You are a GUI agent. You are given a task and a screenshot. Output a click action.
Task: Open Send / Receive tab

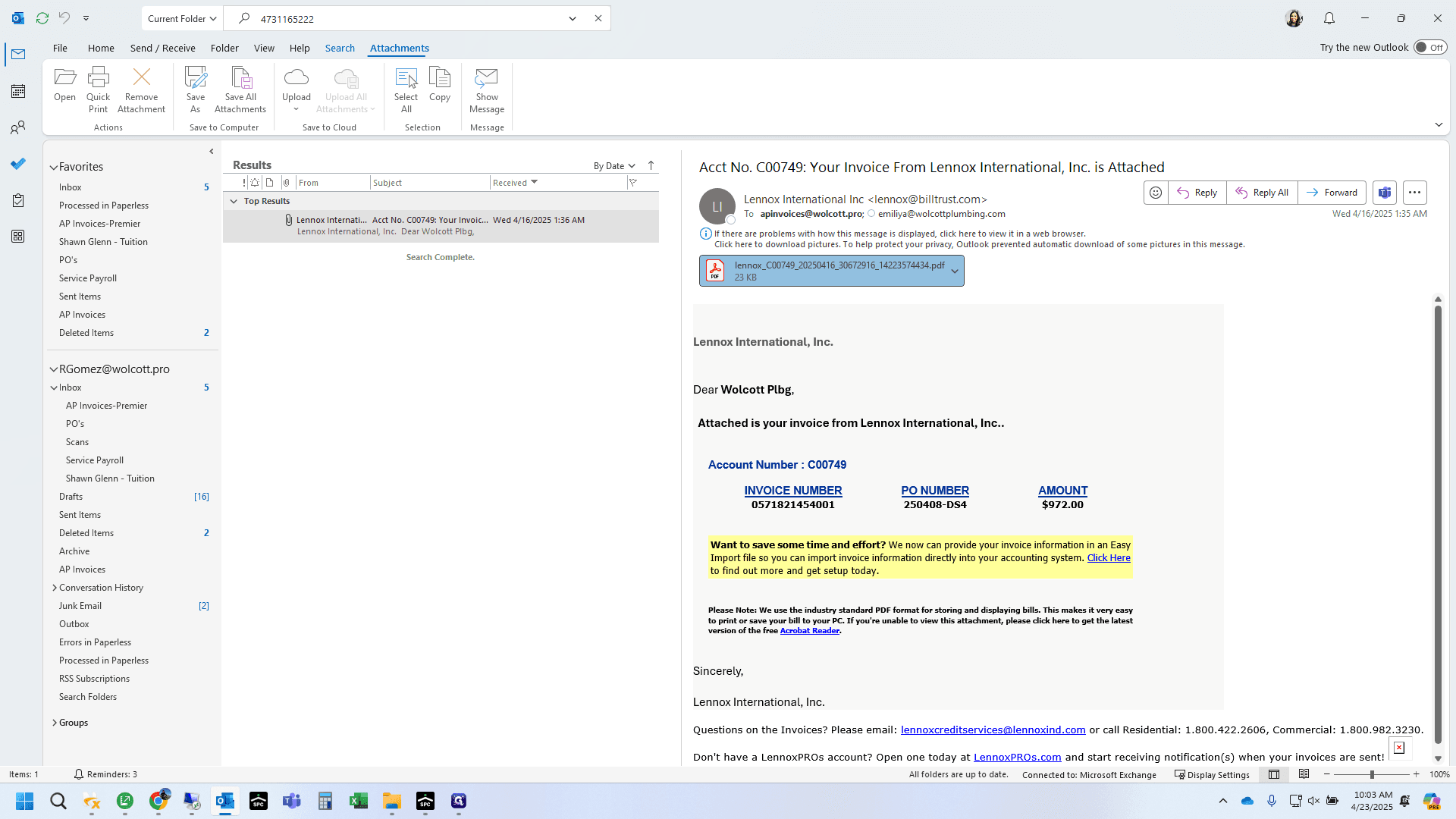[162, 48]
